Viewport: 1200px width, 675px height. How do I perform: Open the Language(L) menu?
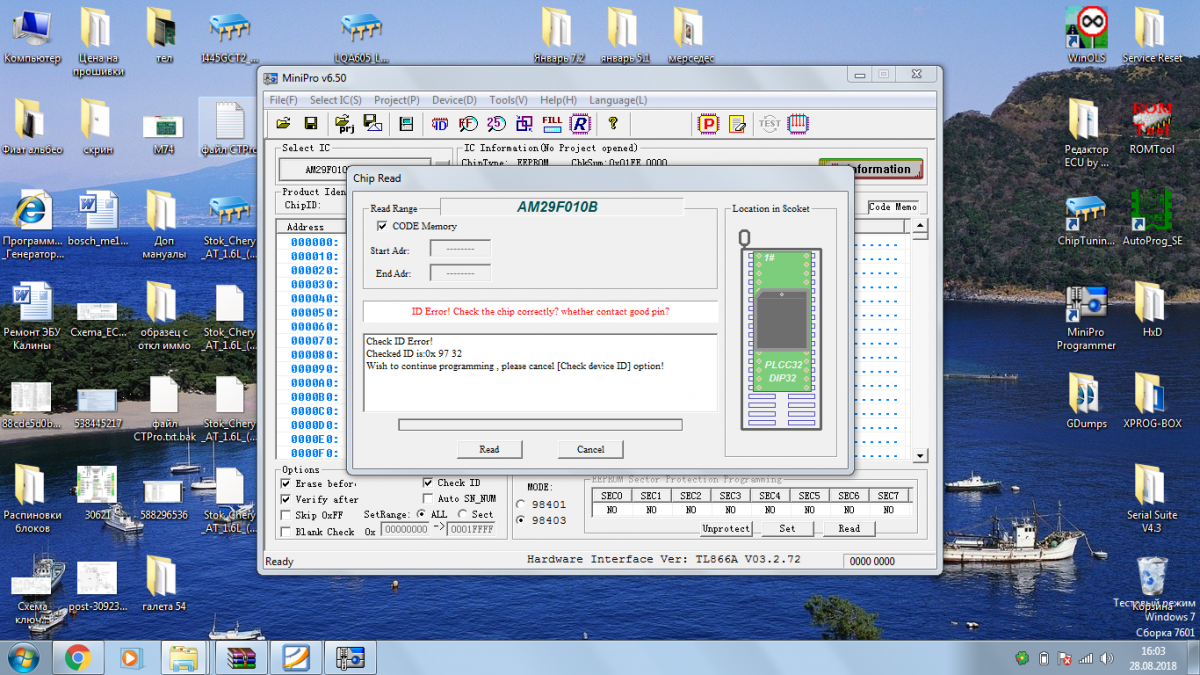tap(618, 100)
